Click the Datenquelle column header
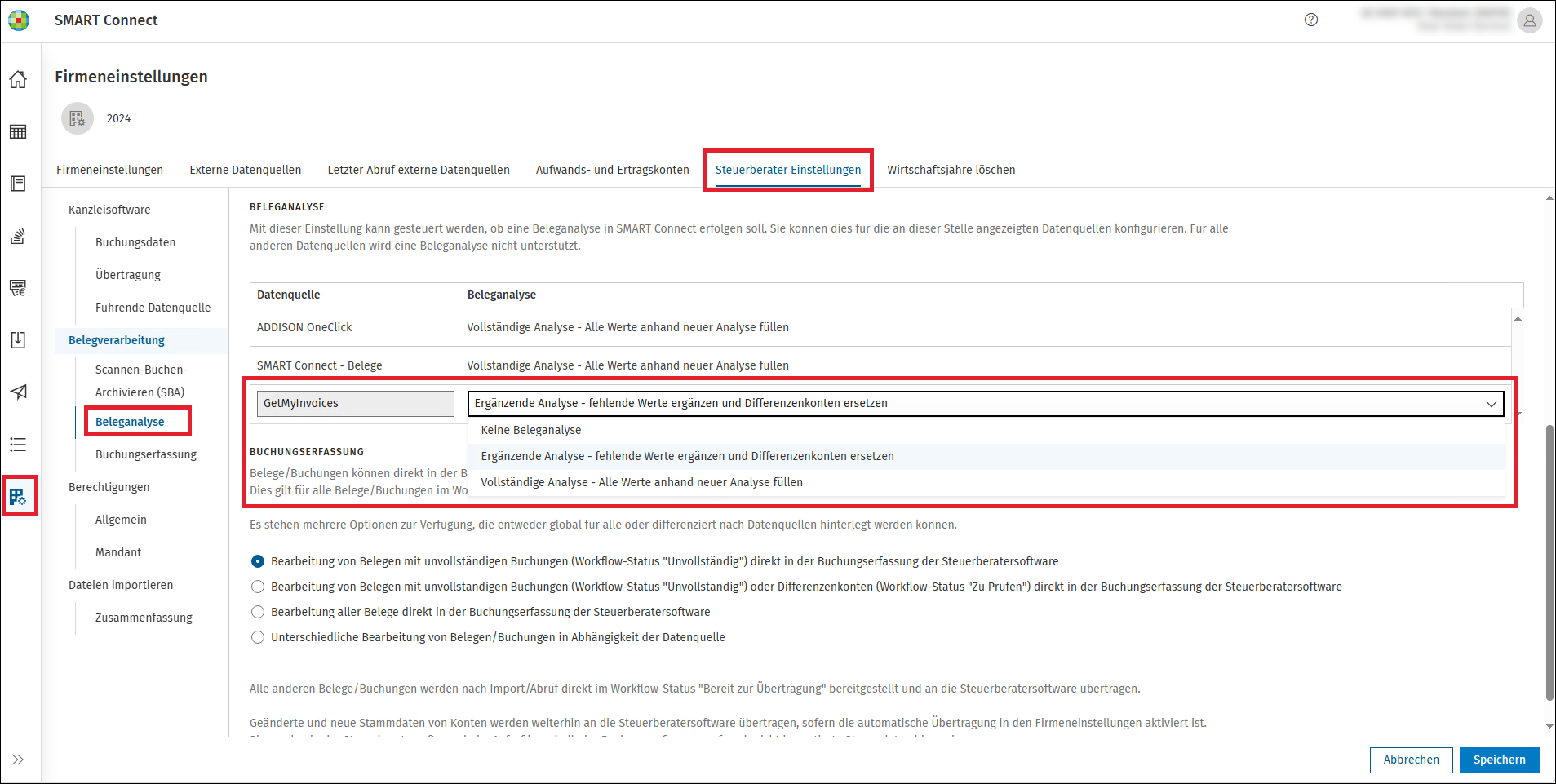The height and width of the screenshot is (784, 1556). (289, 295)
